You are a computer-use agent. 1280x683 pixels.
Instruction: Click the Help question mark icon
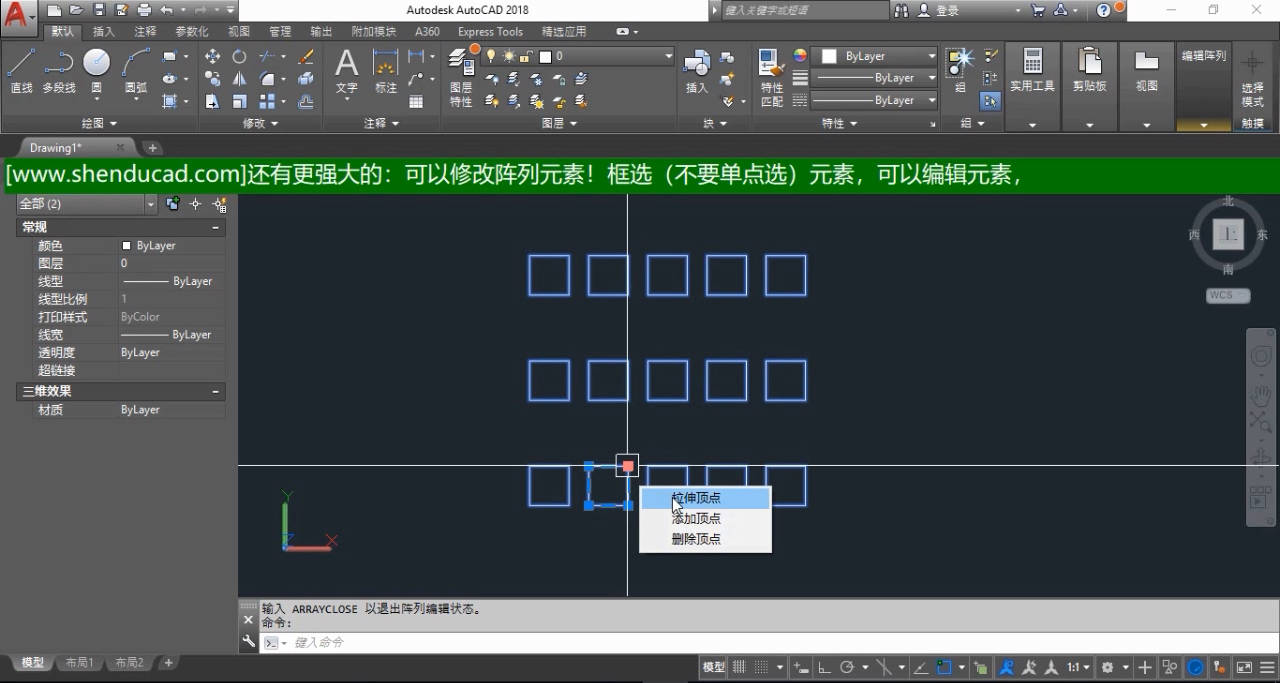click(x=1104, y=10)
